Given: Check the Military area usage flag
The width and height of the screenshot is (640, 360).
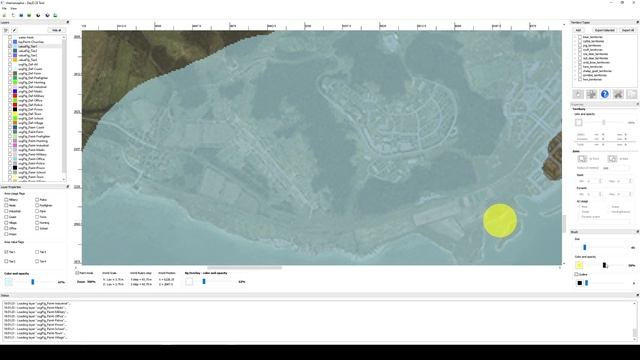Looking at the screenshot, I should click(x=6, y=200).
